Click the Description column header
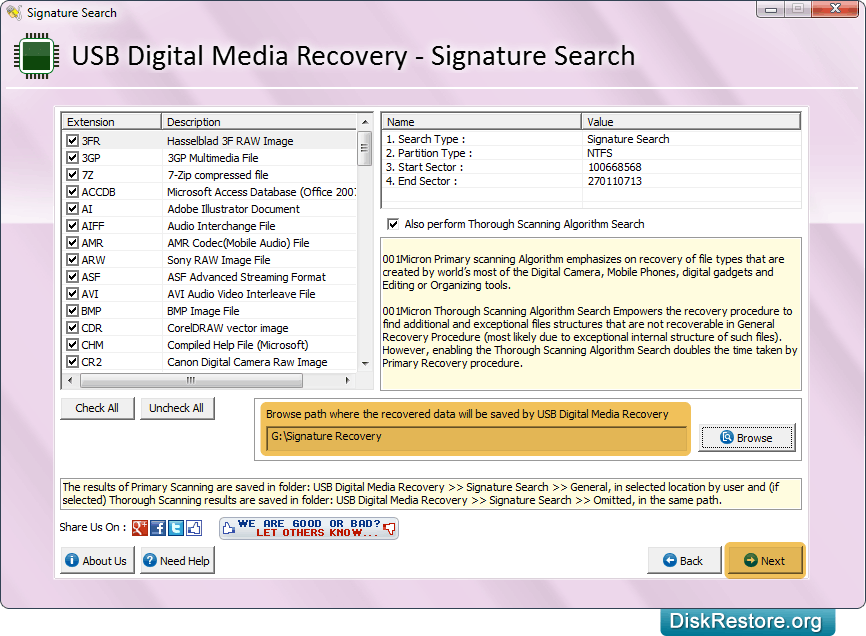Viewport: 866px width, 636px height. click(259, 121)
